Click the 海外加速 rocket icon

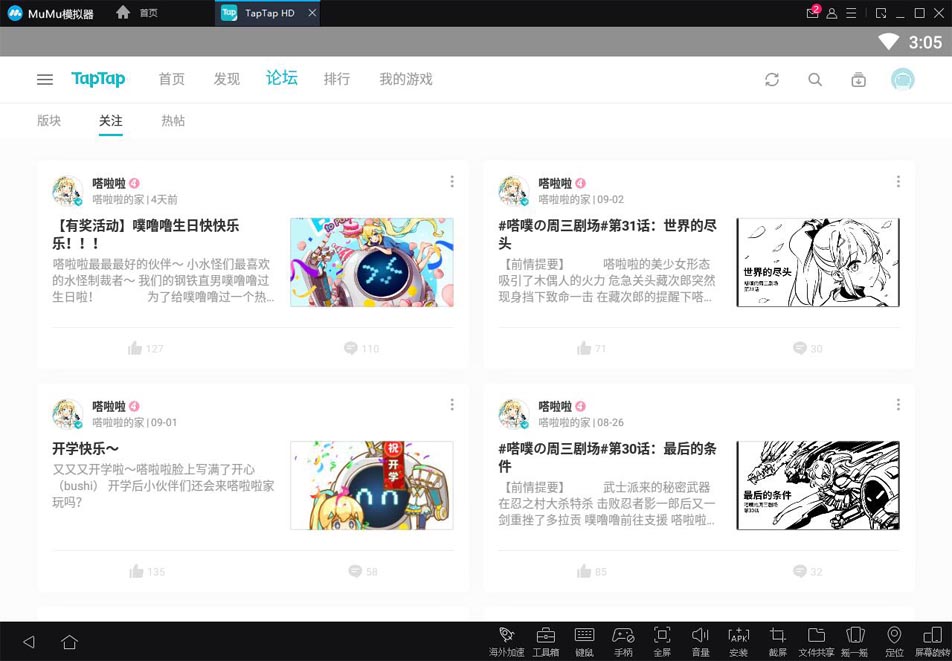pyautogui.click(x=506, y=642)
